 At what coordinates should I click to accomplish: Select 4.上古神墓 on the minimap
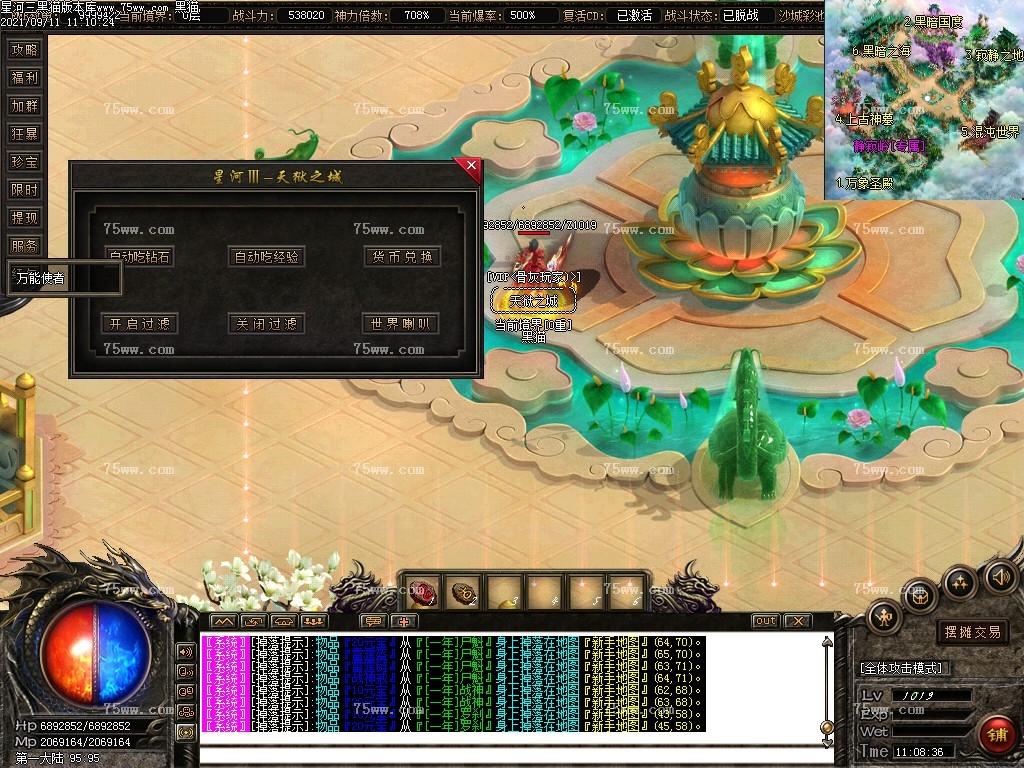point(864,119)
